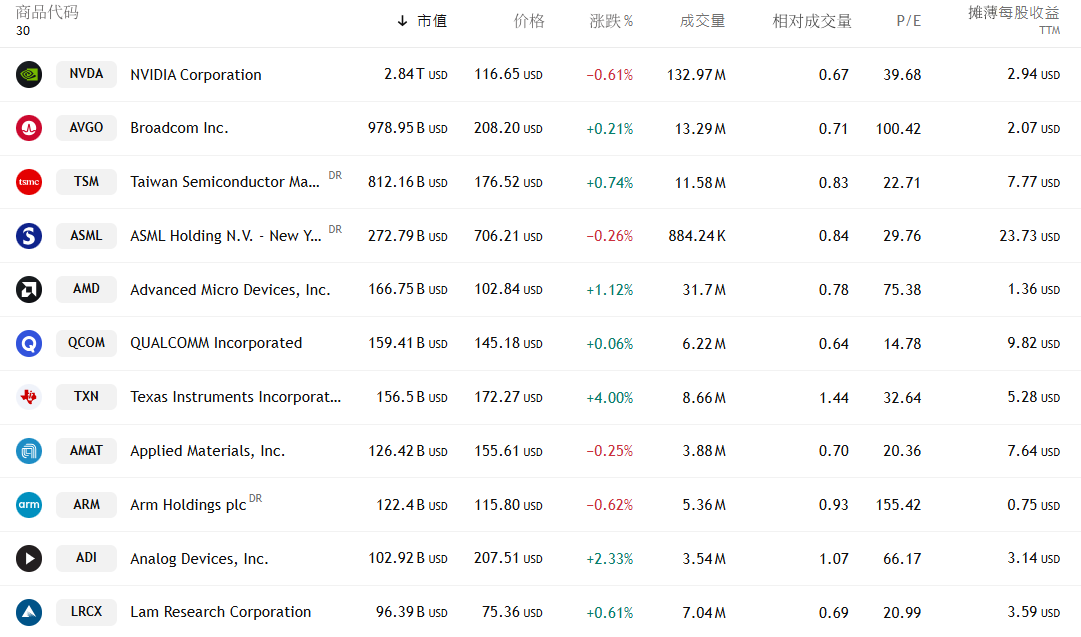Select the ASML Holding N.V. name
The image size is (1081, 637).
(x=225, y=236)
